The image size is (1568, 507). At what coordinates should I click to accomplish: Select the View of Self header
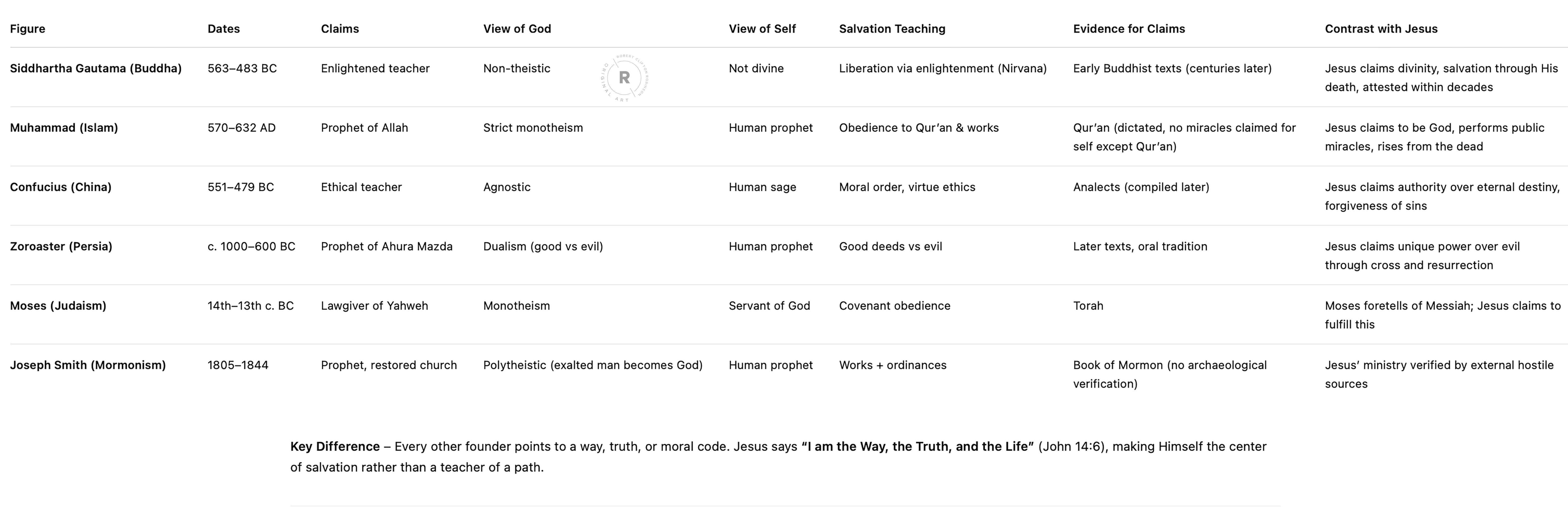(x=762, y=29)
